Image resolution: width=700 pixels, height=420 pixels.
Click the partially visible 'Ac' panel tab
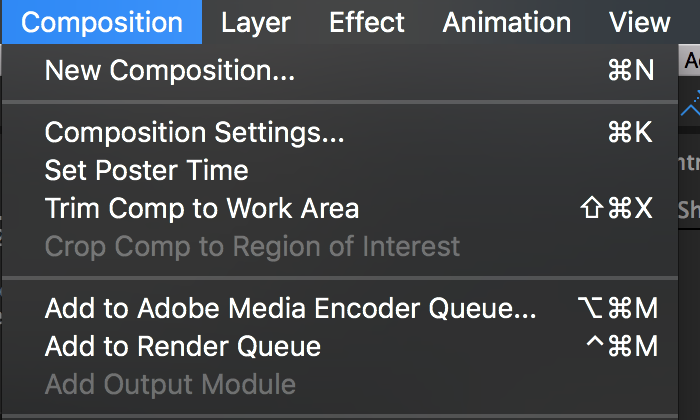click(x=691, y=62)
